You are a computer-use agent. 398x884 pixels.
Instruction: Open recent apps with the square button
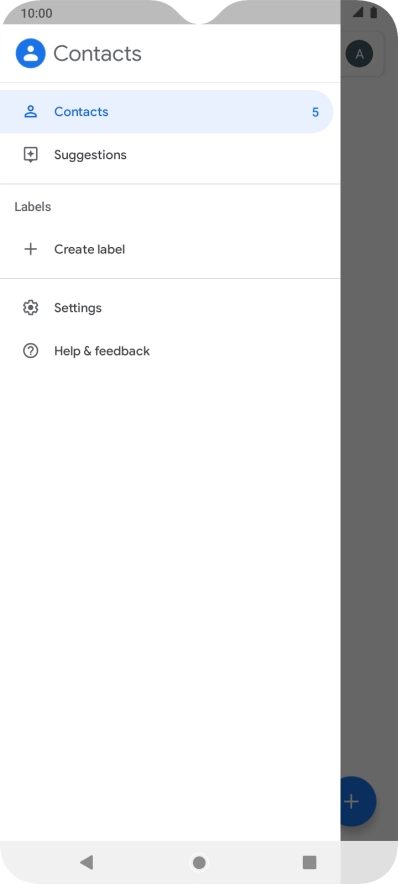click(x=309, y=862)
